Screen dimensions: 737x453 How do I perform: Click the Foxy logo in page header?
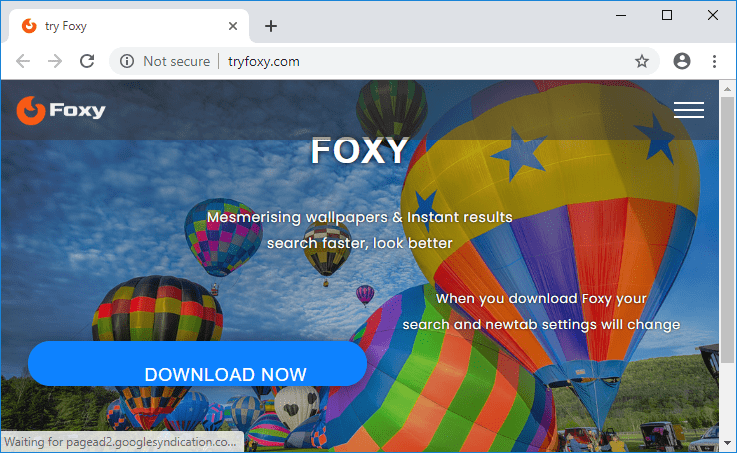(x=61, y=110)
